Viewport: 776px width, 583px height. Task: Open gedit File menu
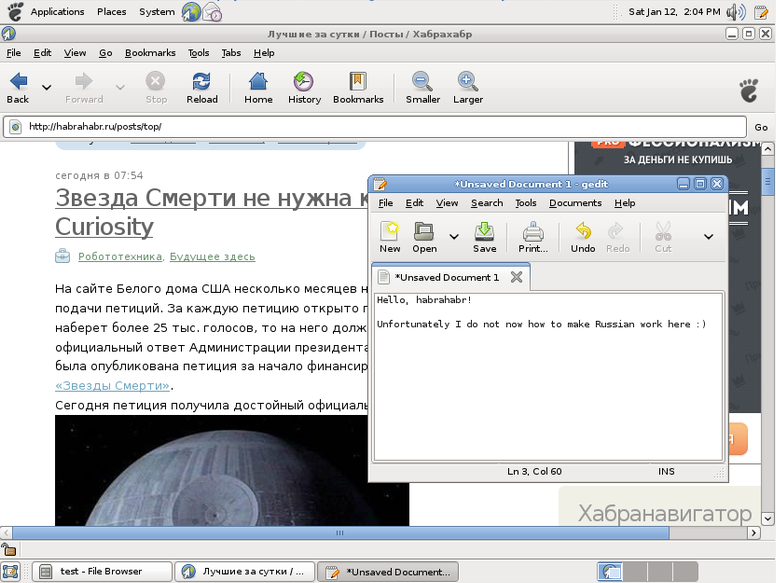coord(386,203)
